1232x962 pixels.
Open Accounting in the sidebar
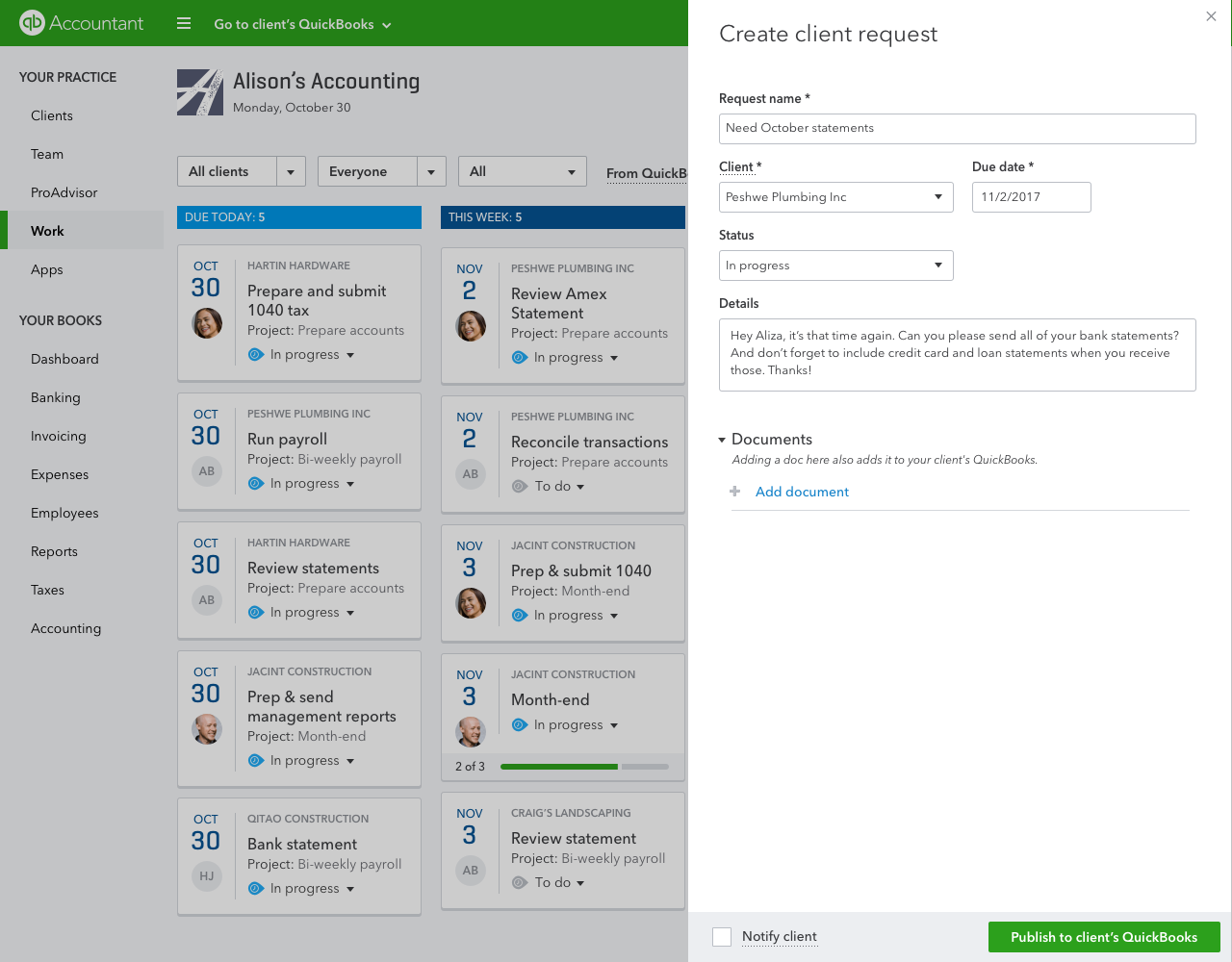[x=65, y=628]
